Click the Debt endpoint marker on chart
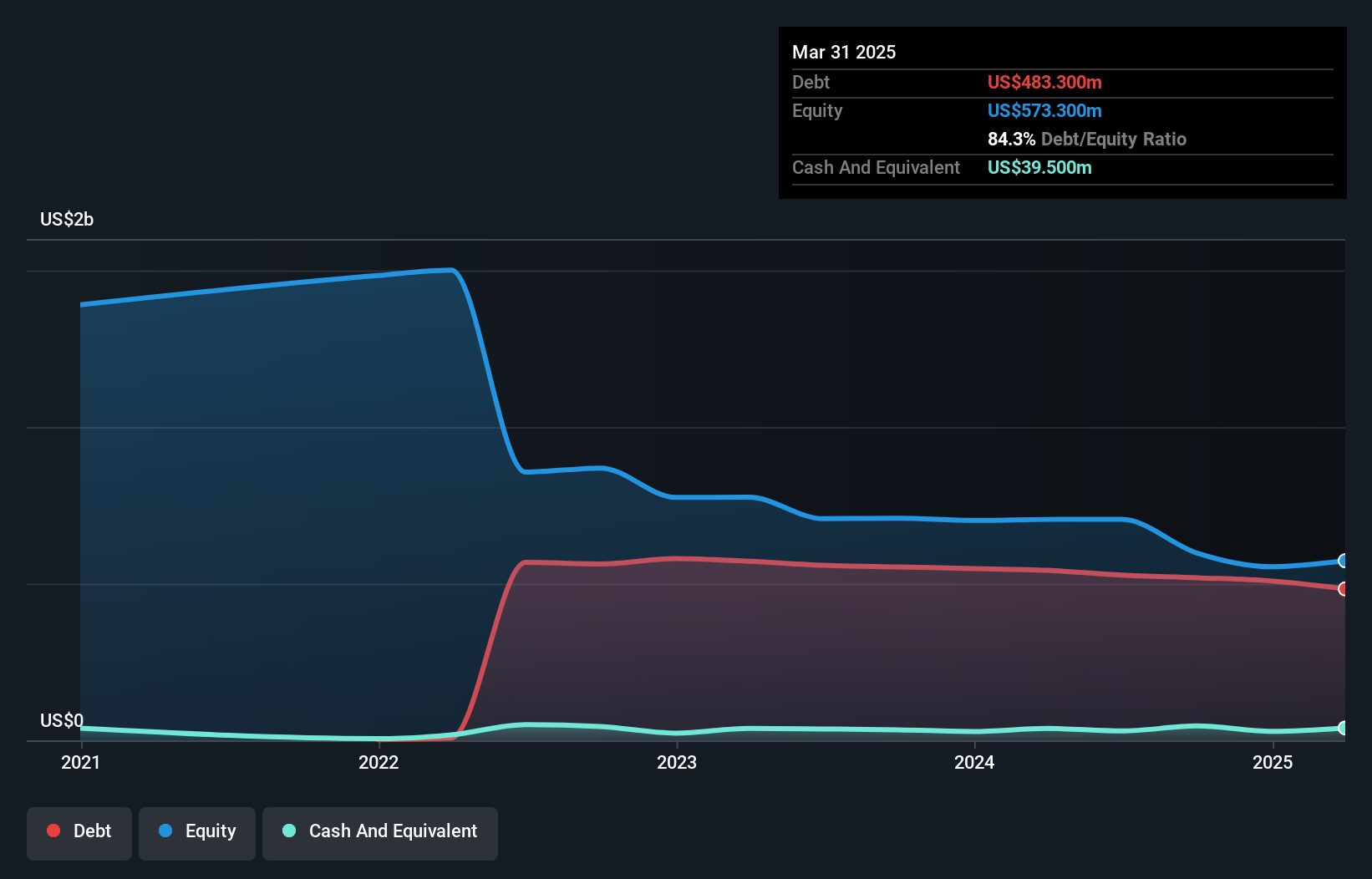 point(1343,589)
